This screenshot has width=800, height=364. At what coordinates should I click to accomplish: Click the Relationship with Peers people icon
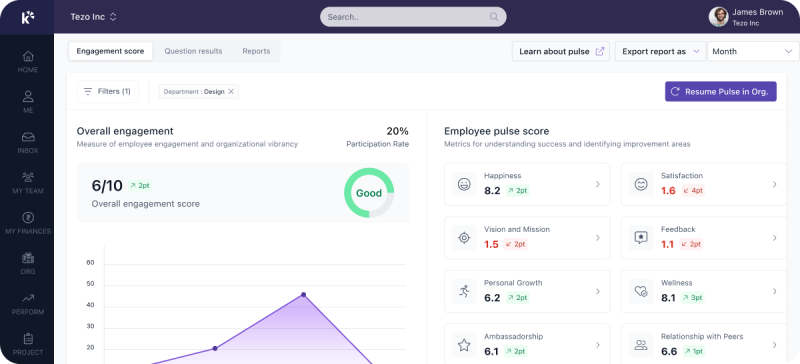point(641,345)
